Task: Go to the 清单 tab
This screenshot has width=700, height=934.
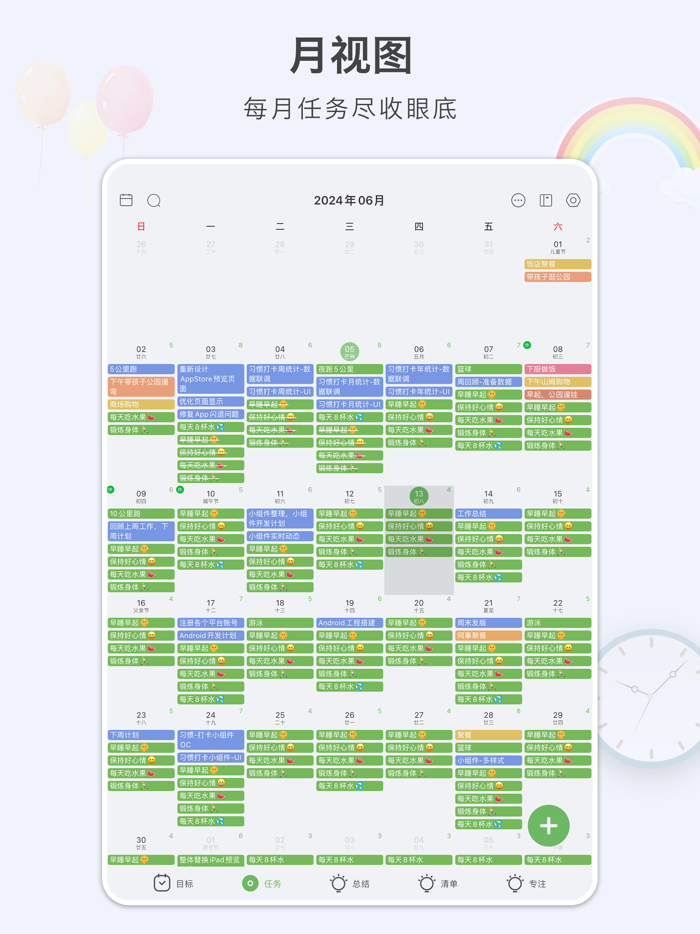Action: pyautogui.click(x=438, y=883)
